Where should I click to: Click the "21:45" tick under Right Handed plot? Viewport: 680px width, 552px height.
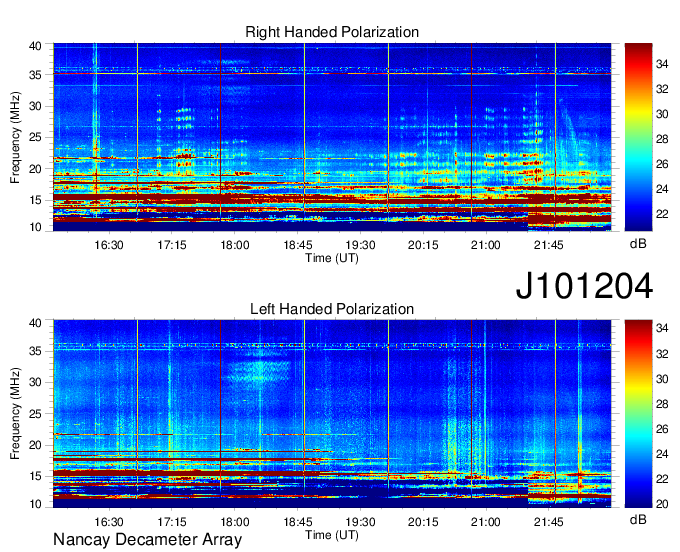click(x=549, y=245)
